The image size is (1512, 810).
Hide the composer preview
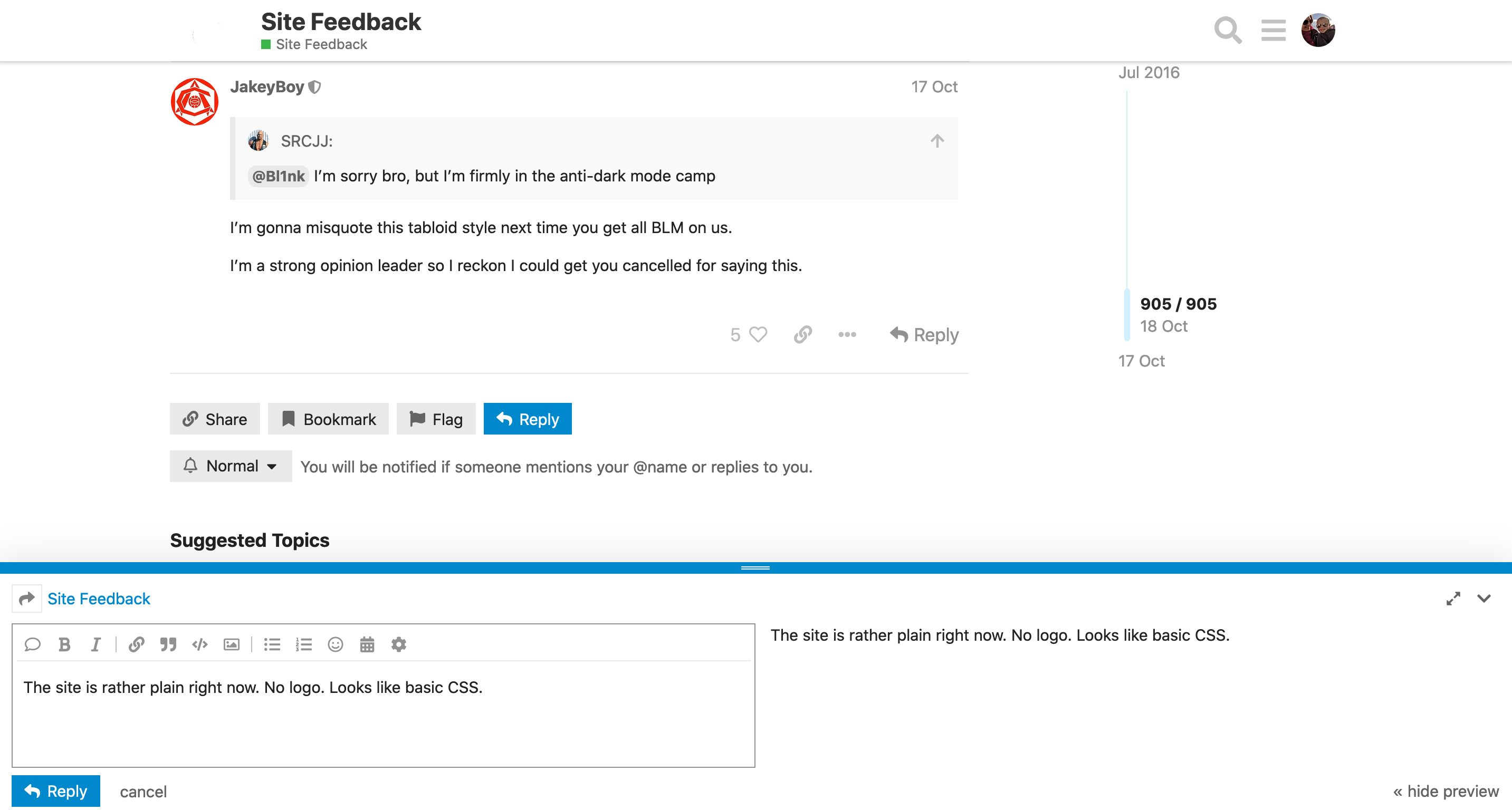(x=1446, y=791)
